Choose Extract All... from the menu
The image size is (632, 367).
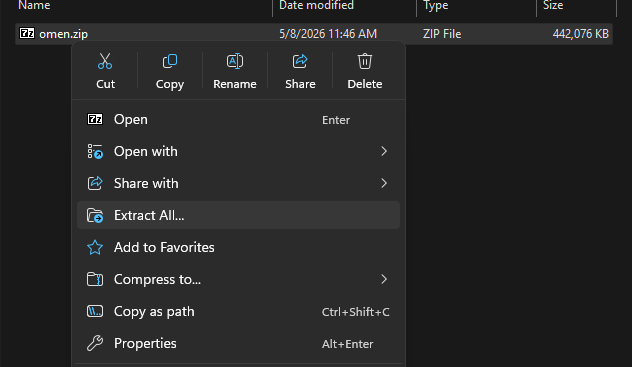(238, 215)
